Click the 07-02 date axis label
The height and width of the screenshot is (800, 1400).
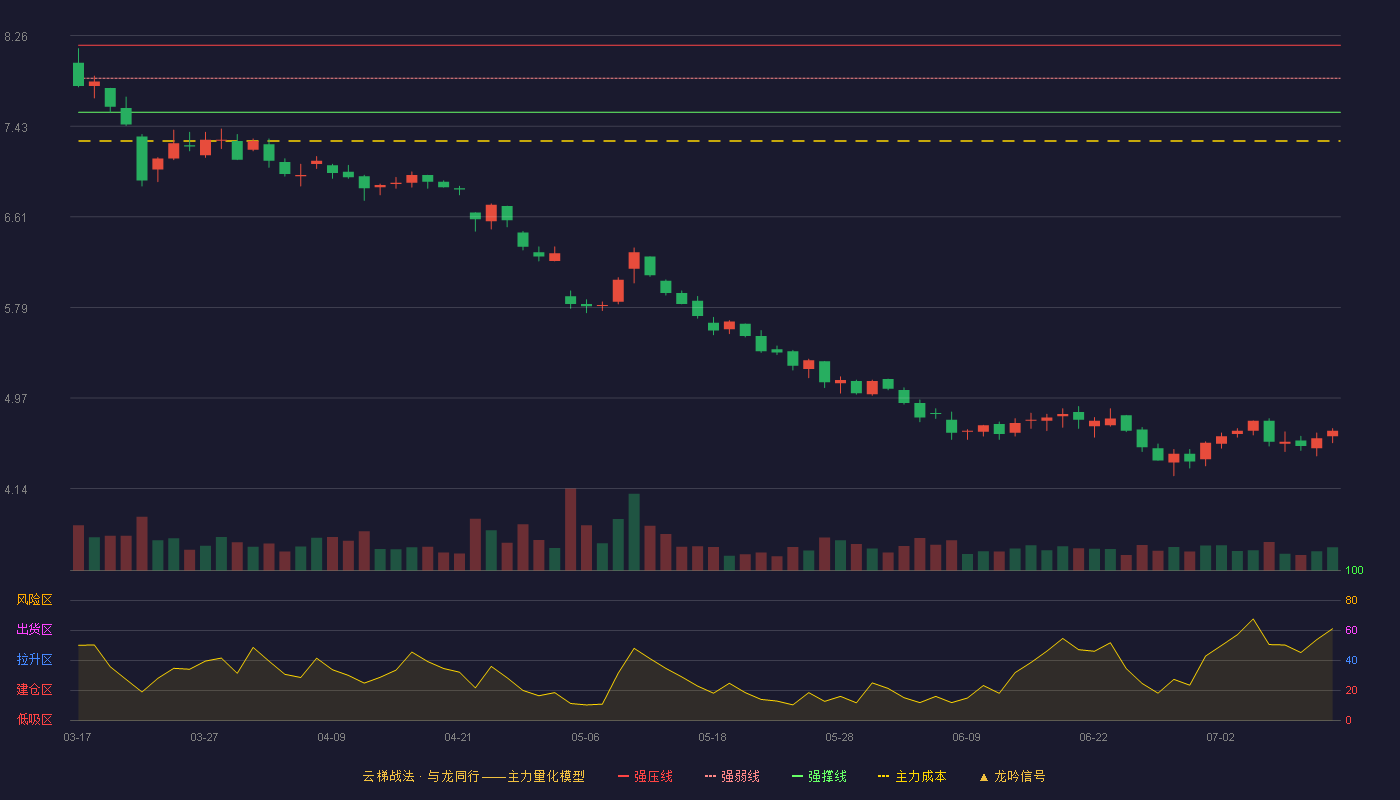pyautogui.click(x=1220, y=737)
